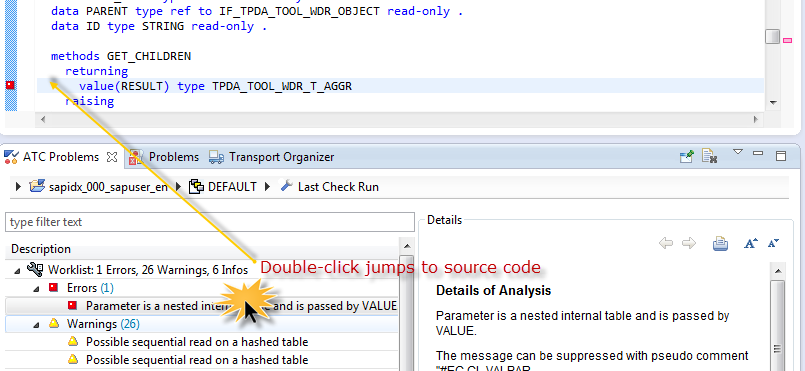805x371 pixels.
Task: Close the ATC Problems tab with X
Action: [x=111, y=157]
